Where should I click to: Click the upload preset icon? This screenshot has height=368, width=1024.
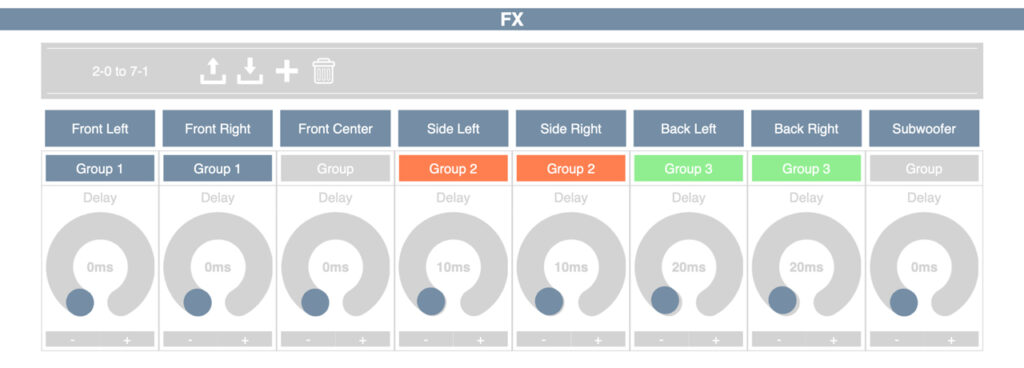tap(213, 71)
